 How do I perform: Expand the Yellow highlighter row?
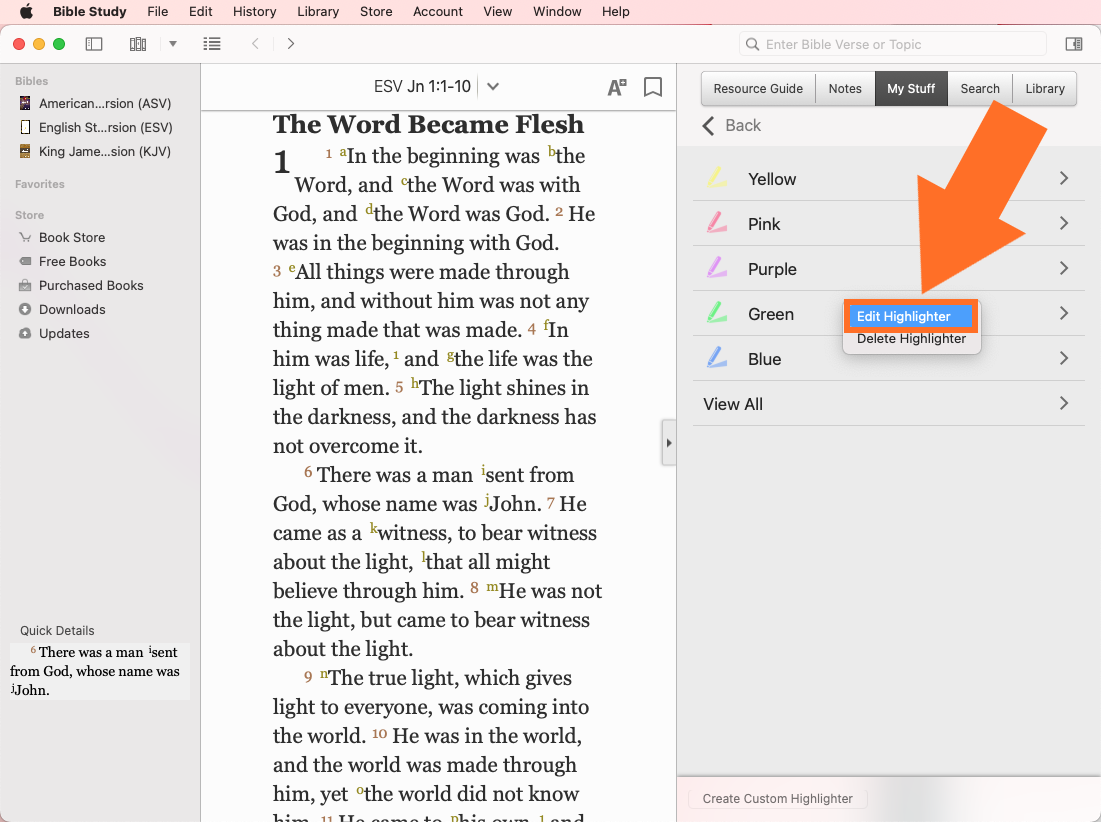1063,179
